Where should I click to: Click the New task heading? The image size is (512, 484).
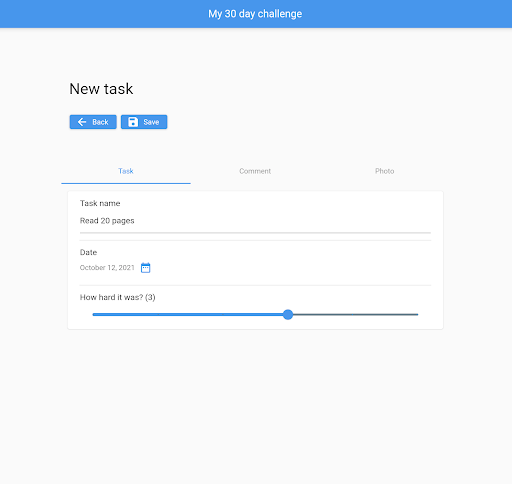101,89
